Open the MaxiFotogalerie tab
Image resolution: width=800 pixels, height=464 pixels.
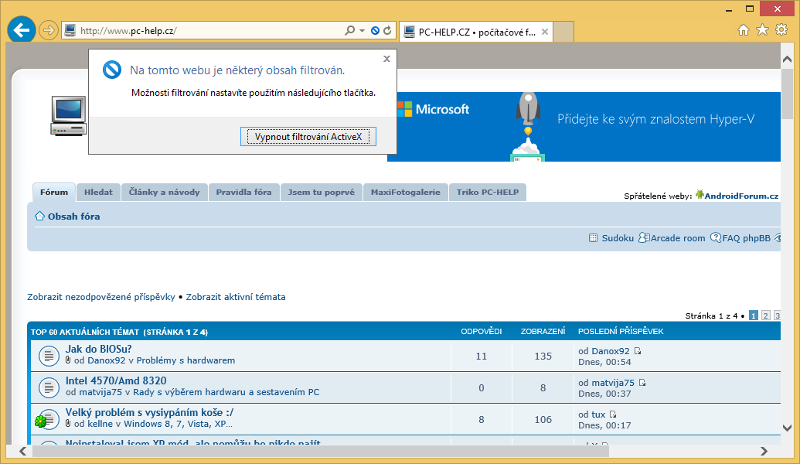click(x=405, y=192)
